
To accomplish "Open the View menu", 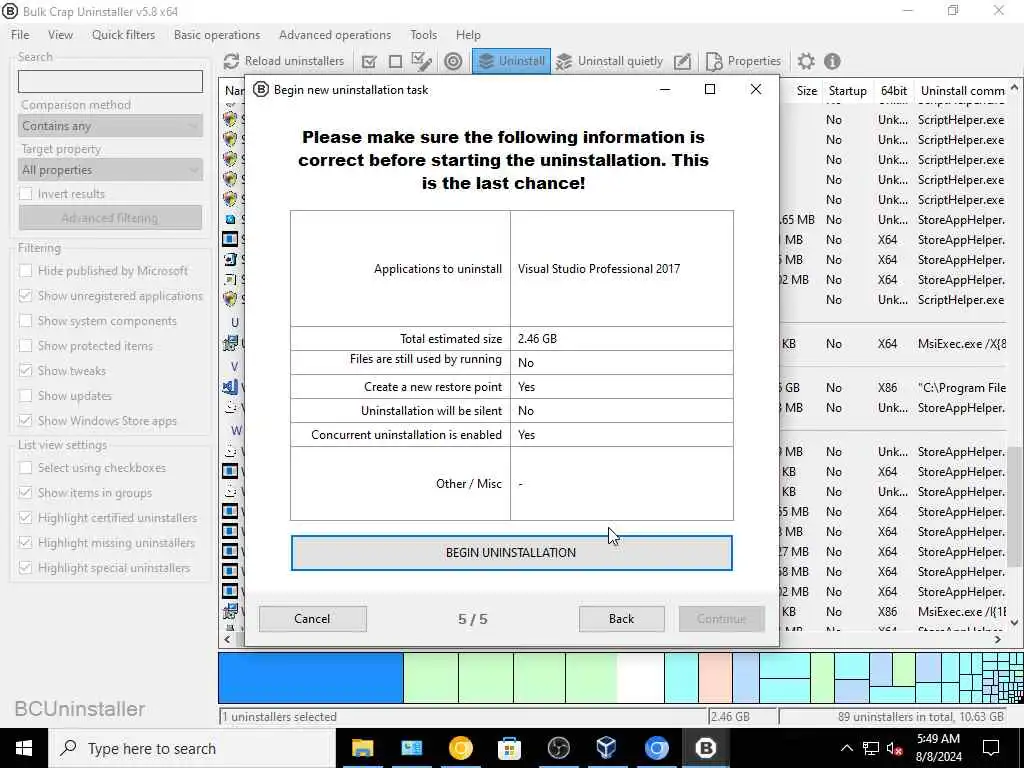I will tap(60, 35).
